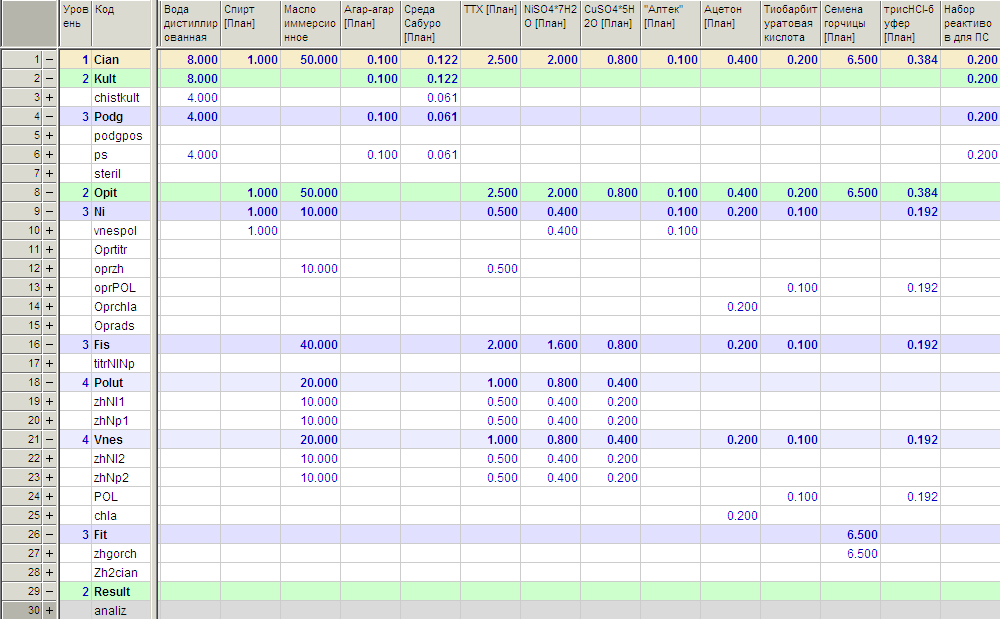This screenshot has height=619, width=1000.
Task: Click the 'Спирт [План]' column header
Action: coord(250,24)
